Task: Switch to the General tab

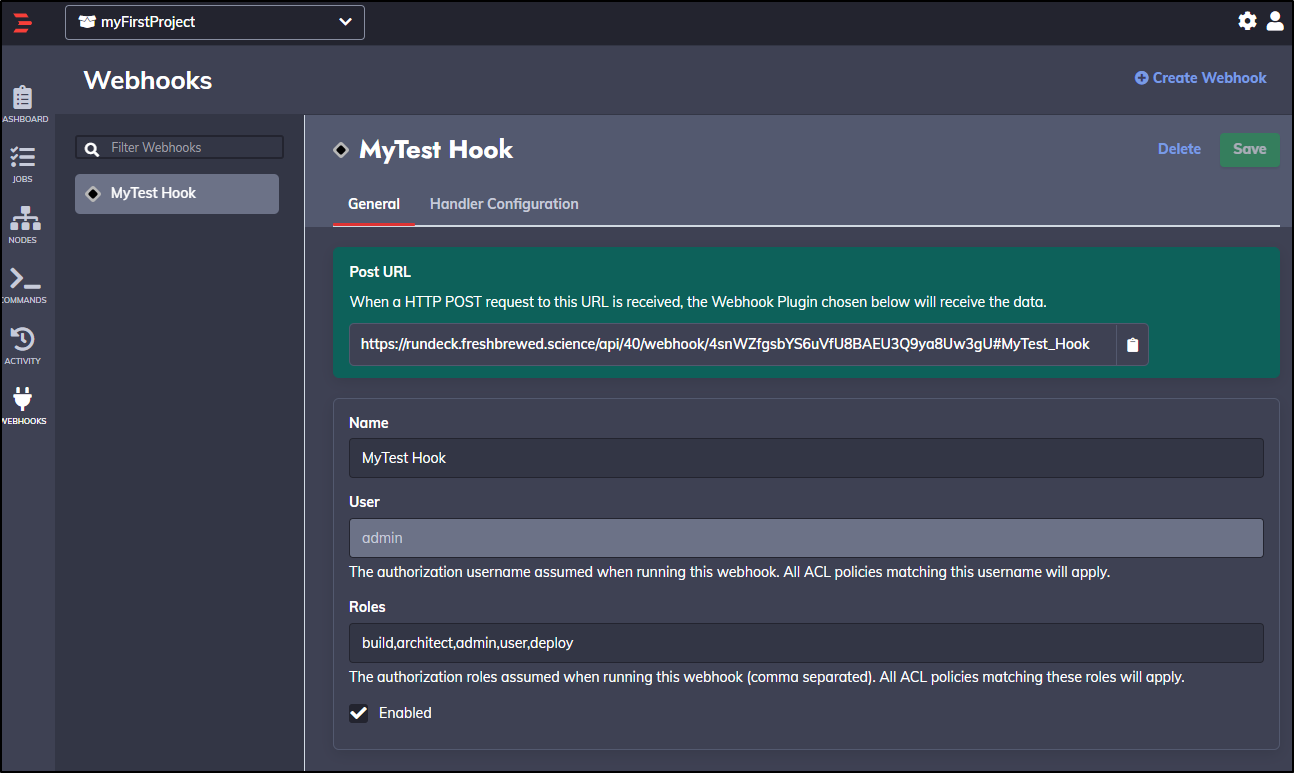Action: (374, 204)
